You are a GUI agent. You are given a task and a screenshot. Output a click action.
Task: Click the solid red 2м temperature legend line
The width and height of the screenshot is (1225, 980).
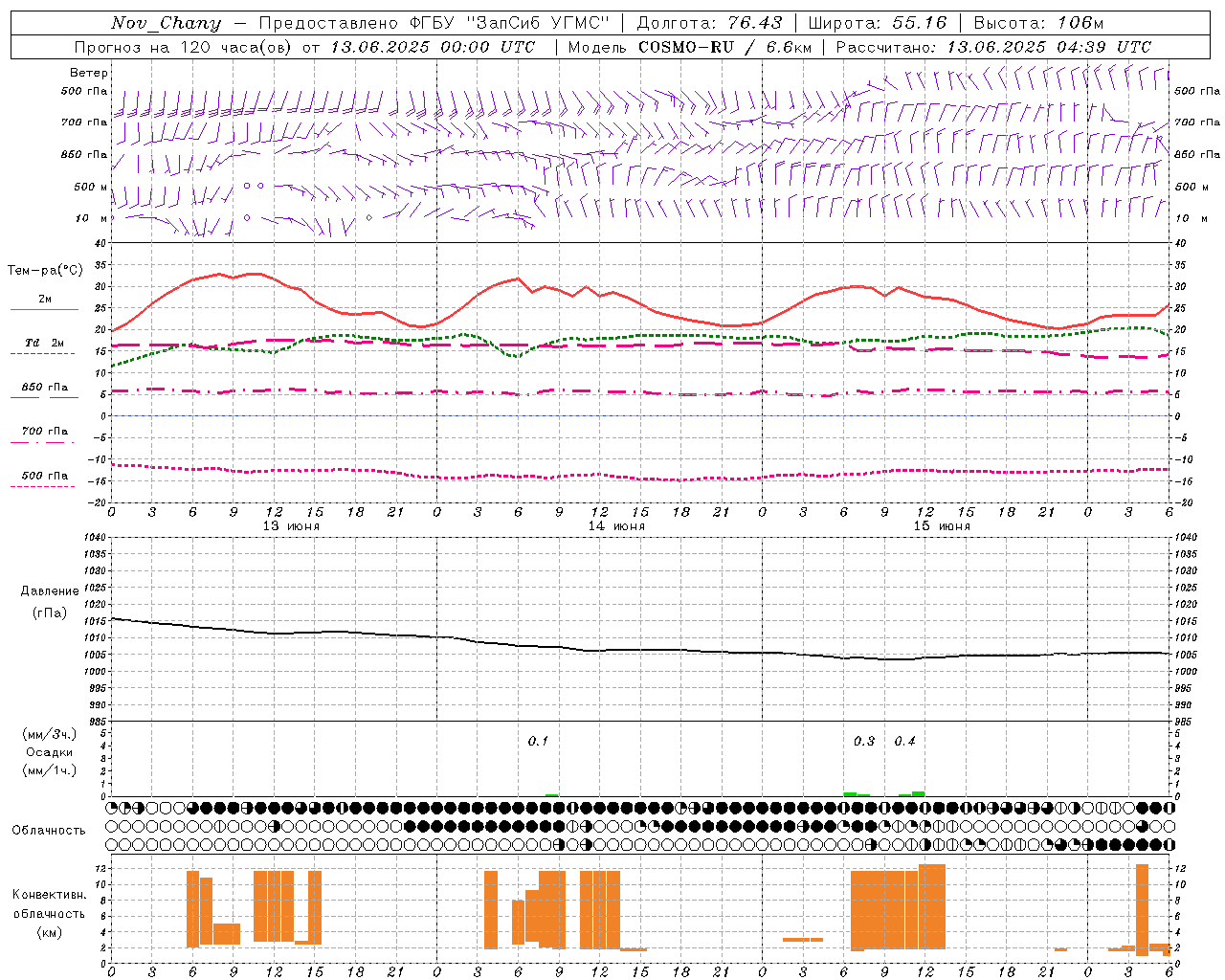point(44,310)
